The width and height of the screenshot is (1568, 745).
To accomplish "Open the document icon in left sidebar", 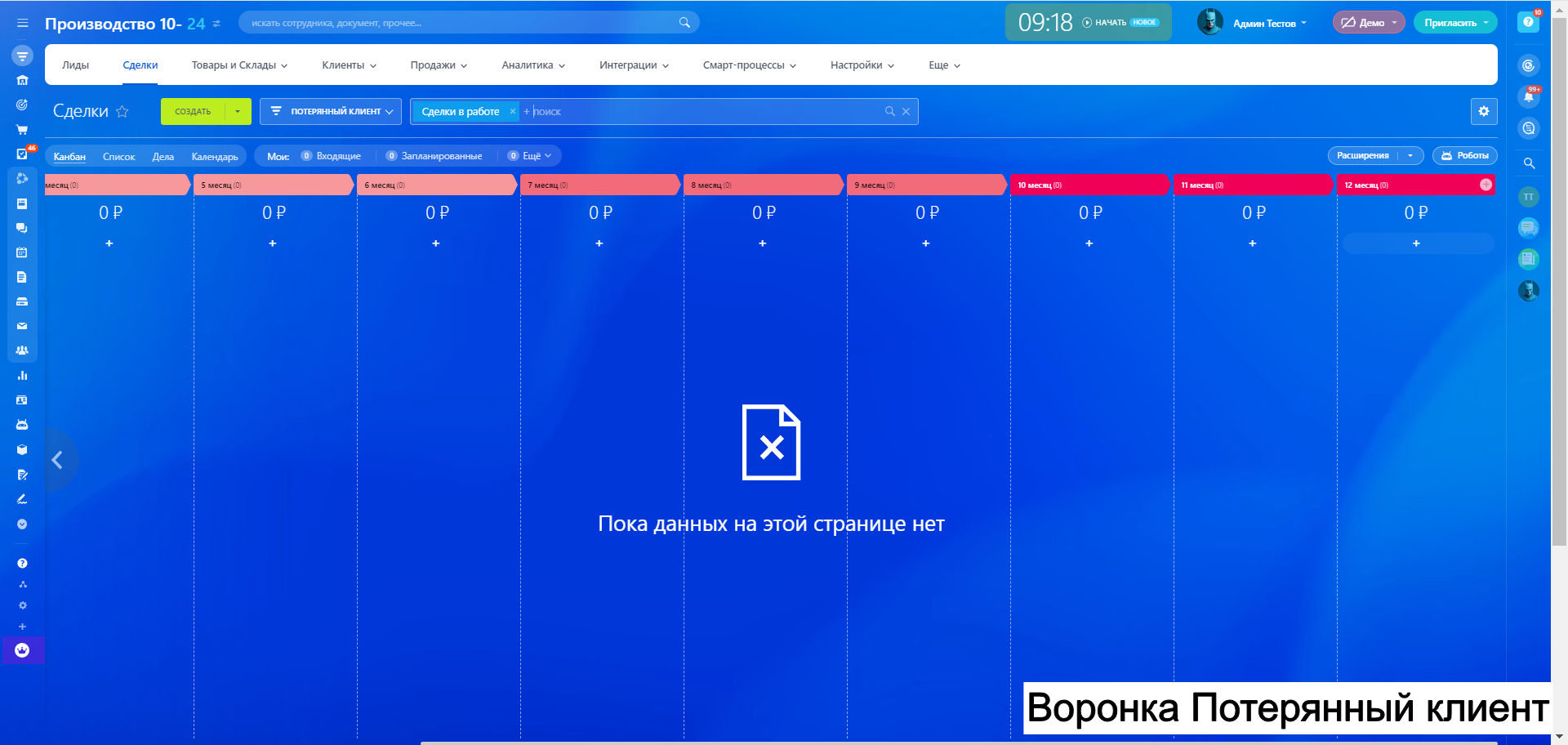I will pyautogui.click(x=22, y=277).
